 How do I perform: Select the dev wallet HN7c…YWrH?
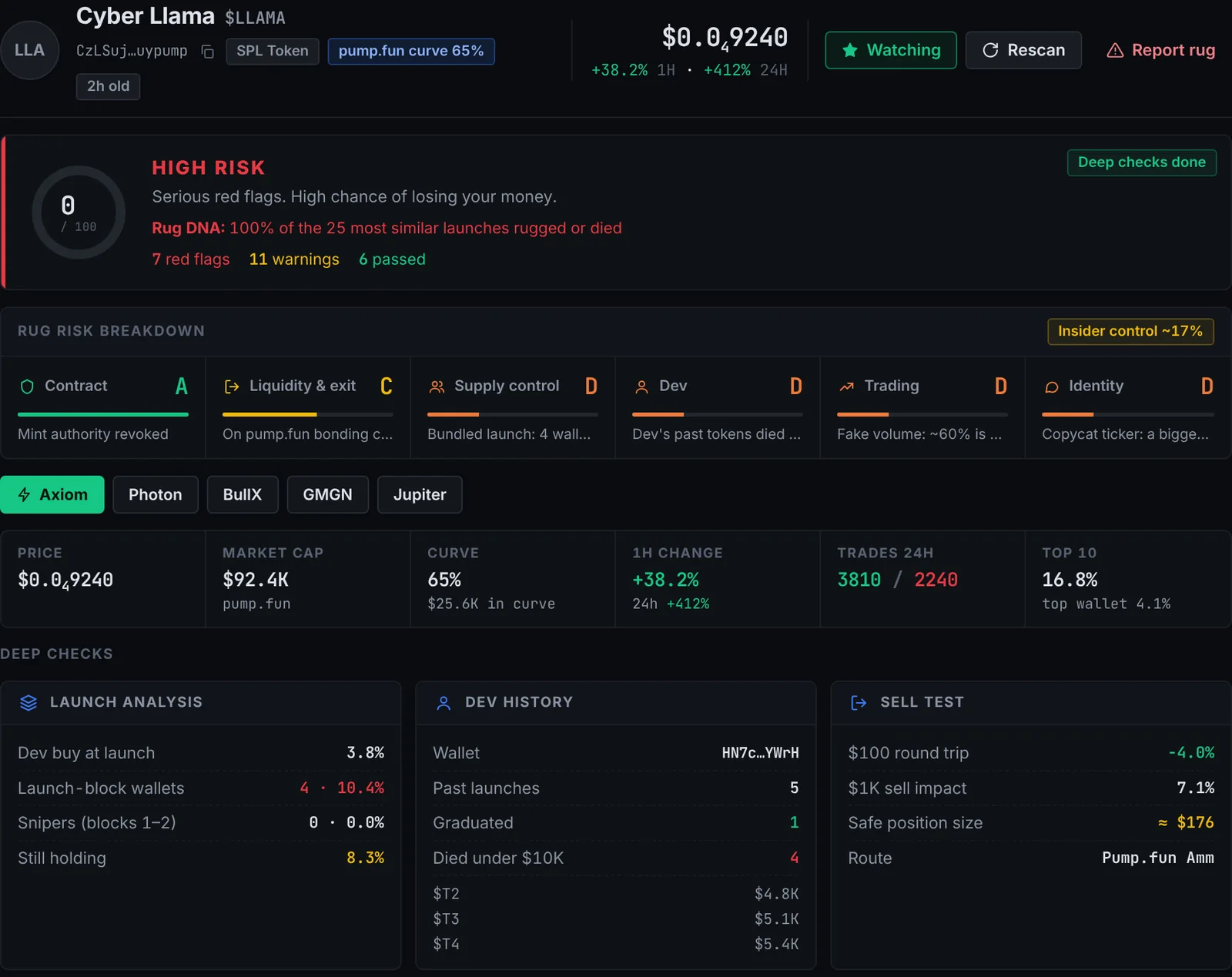(760, 753)
